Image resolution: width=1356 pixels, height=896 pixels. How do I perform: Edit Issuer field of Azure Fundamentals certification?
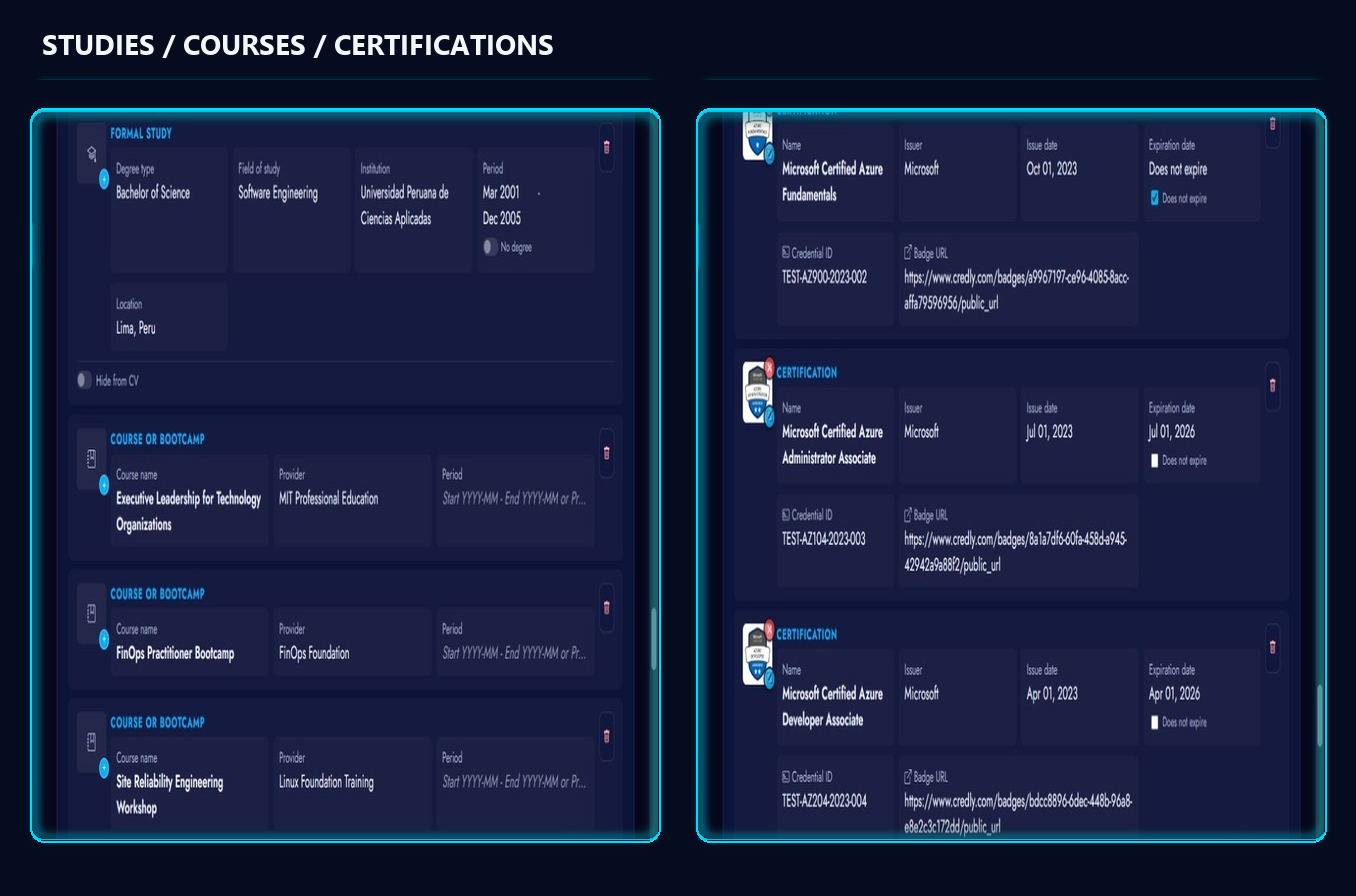pyautogui.click(x=957, y=172)
